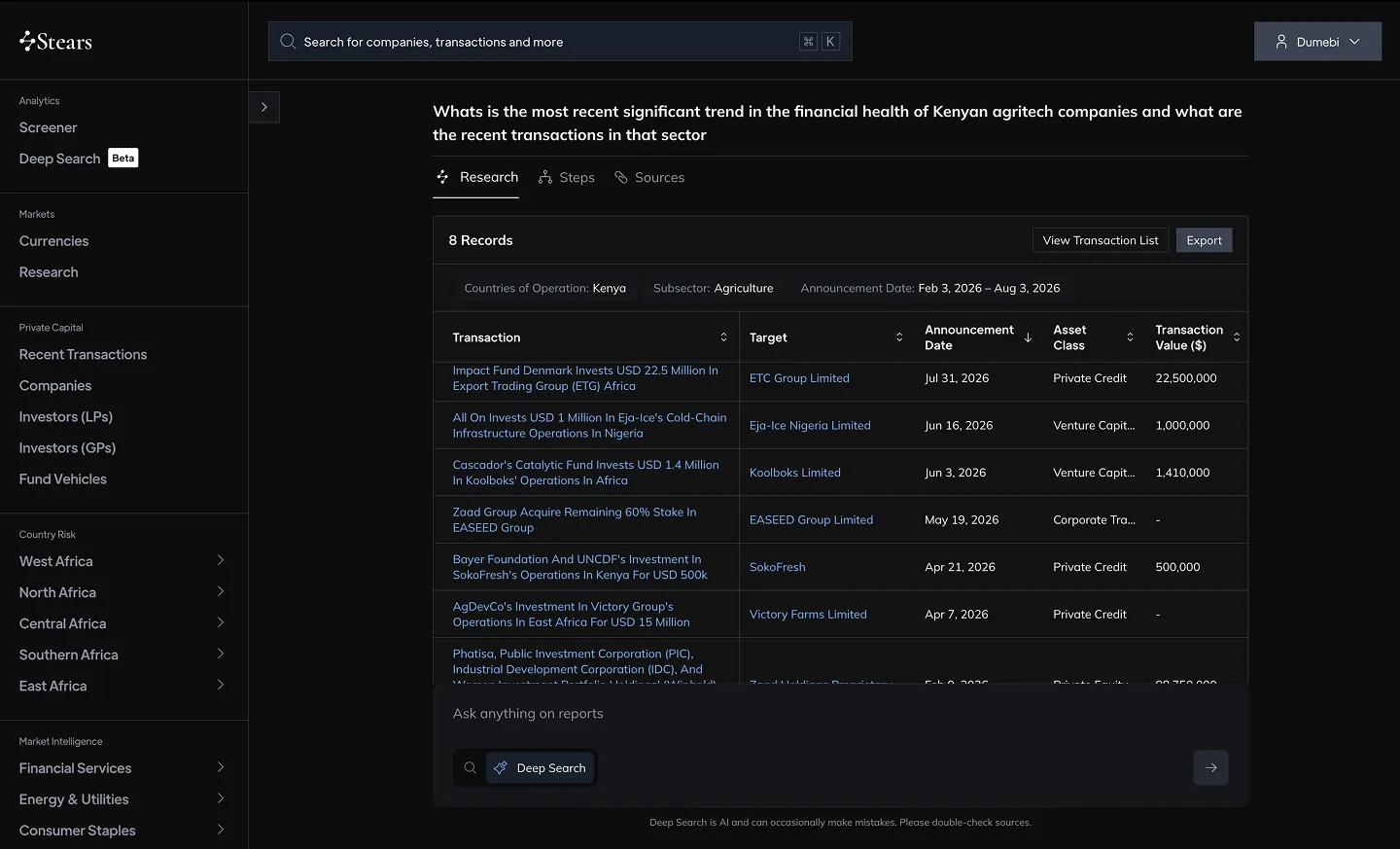Click the user avatar icon beside Dumebi

[x=1281, y=42]
